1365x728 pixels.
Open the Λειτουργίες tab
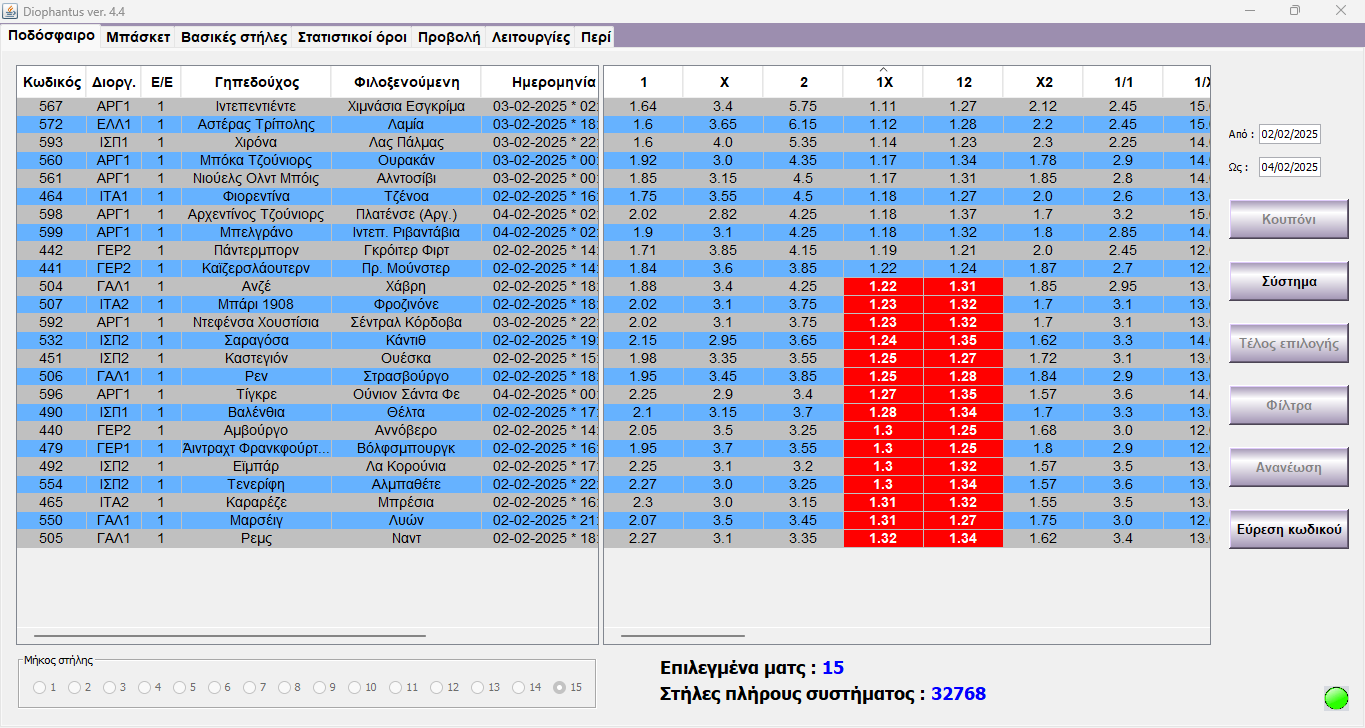[x=531, y=37]
